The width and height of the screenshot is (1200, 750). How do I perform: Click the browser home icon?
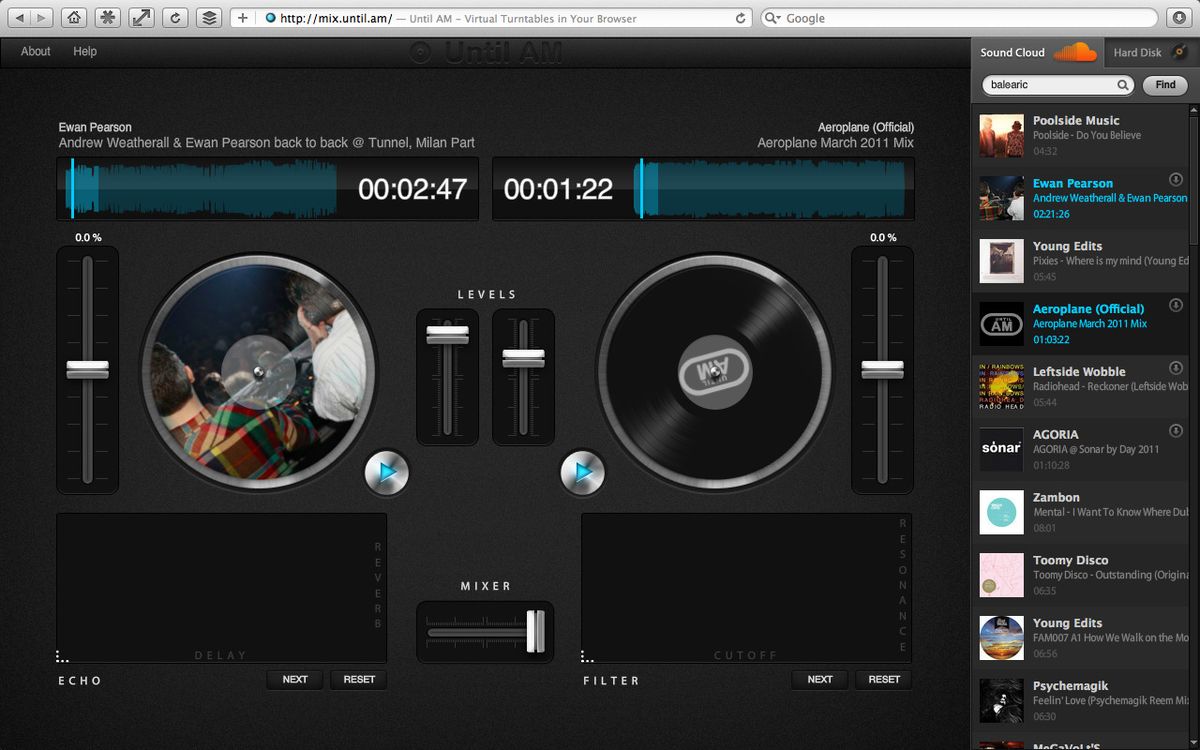pyautogui.click(x=73, y=18)
